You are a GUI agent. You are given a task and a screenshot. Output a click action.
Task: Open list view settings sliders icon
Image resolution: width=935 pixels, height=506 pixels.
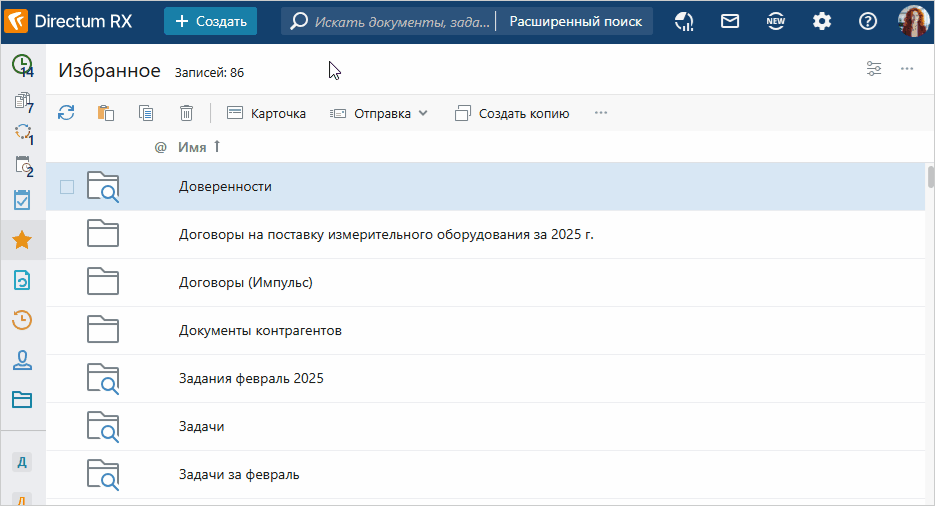(x=874, y=69)
